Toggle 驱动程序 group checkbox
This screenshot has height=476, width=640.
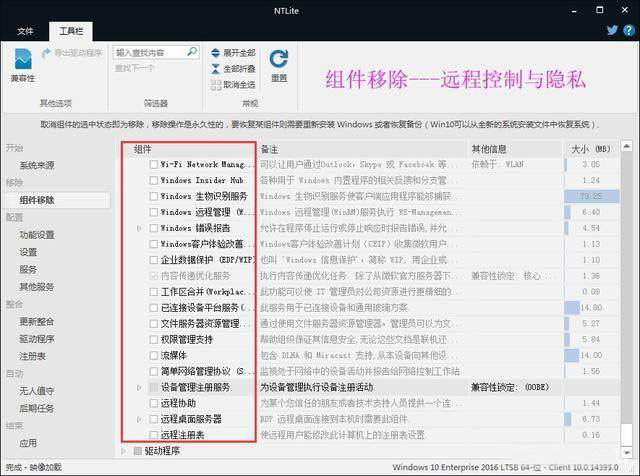[x=138, y=451]
